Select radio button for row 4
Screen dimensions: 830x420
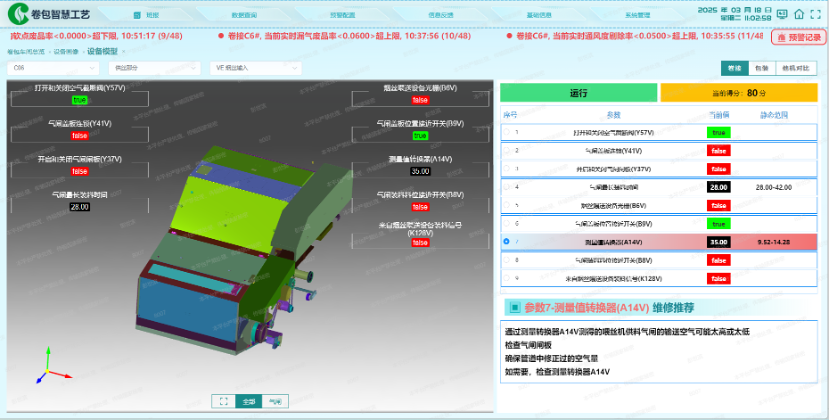coord(507,187)
